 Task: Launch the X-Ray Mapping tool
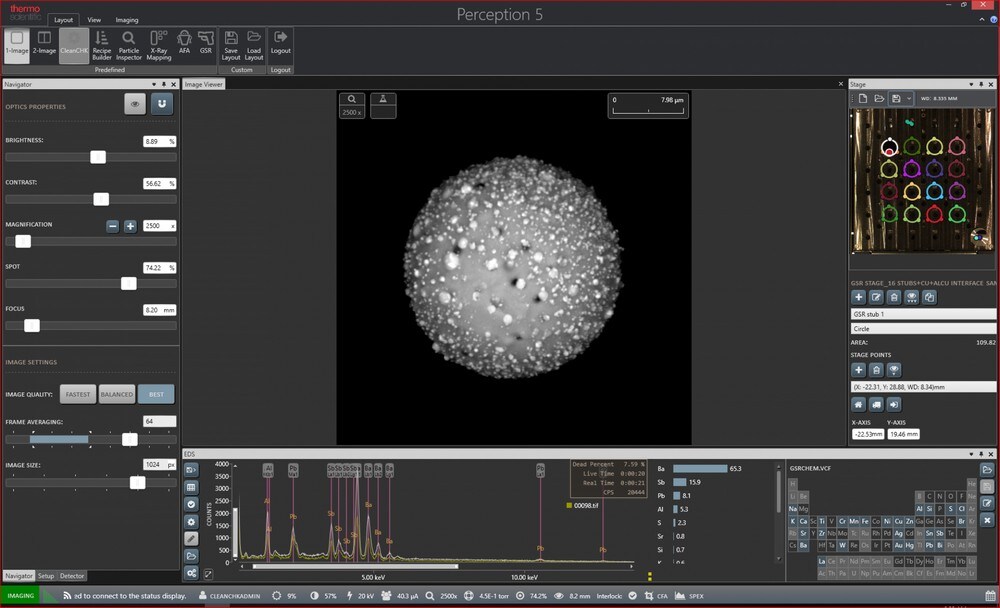click(159, 46)
